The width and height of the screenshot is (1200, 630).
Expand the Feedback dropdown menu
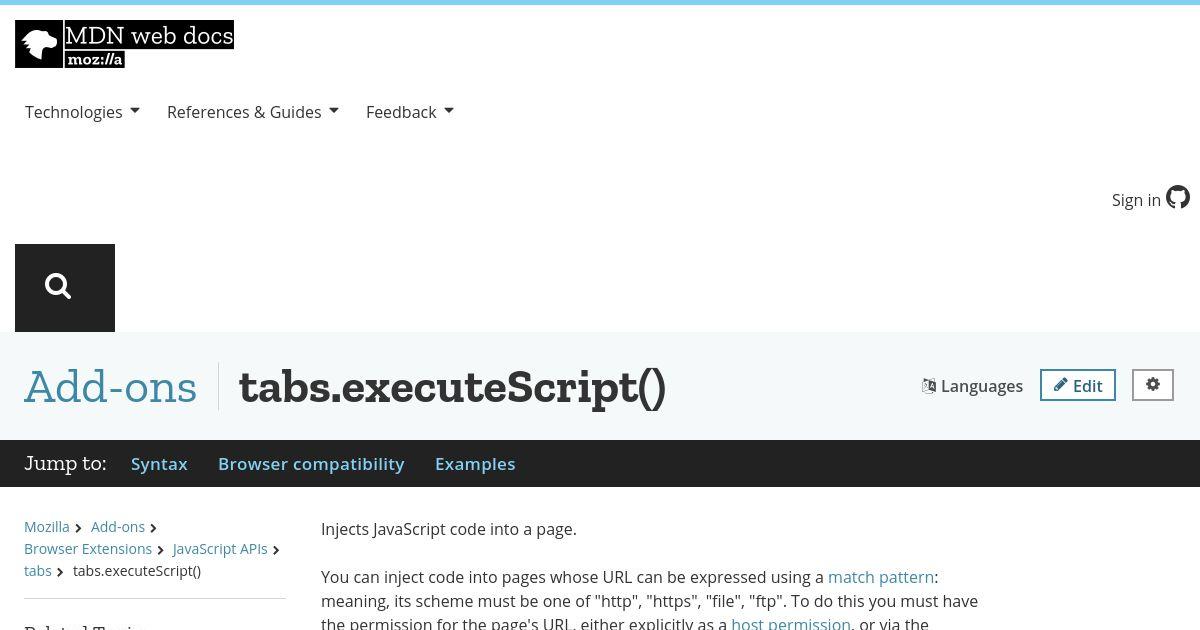click(x=410, y=112)
